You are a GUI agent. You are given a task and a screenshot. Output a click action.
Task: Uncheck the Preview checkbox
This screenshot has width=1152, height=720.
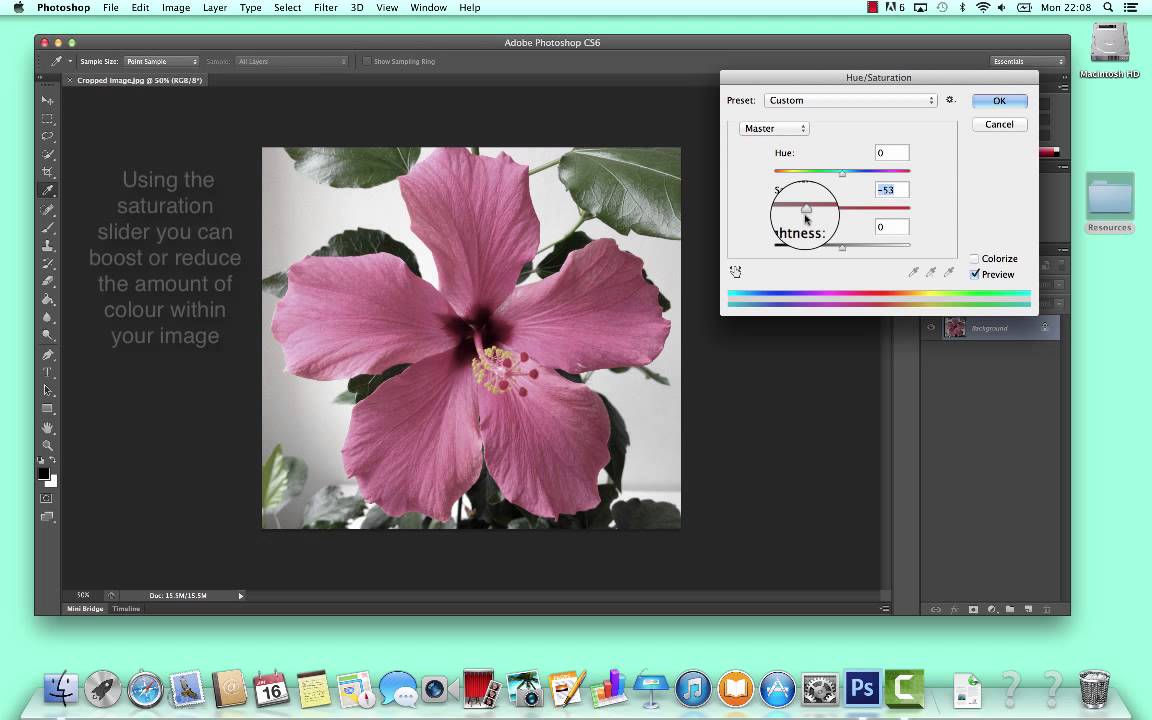[x=974, y=274]
